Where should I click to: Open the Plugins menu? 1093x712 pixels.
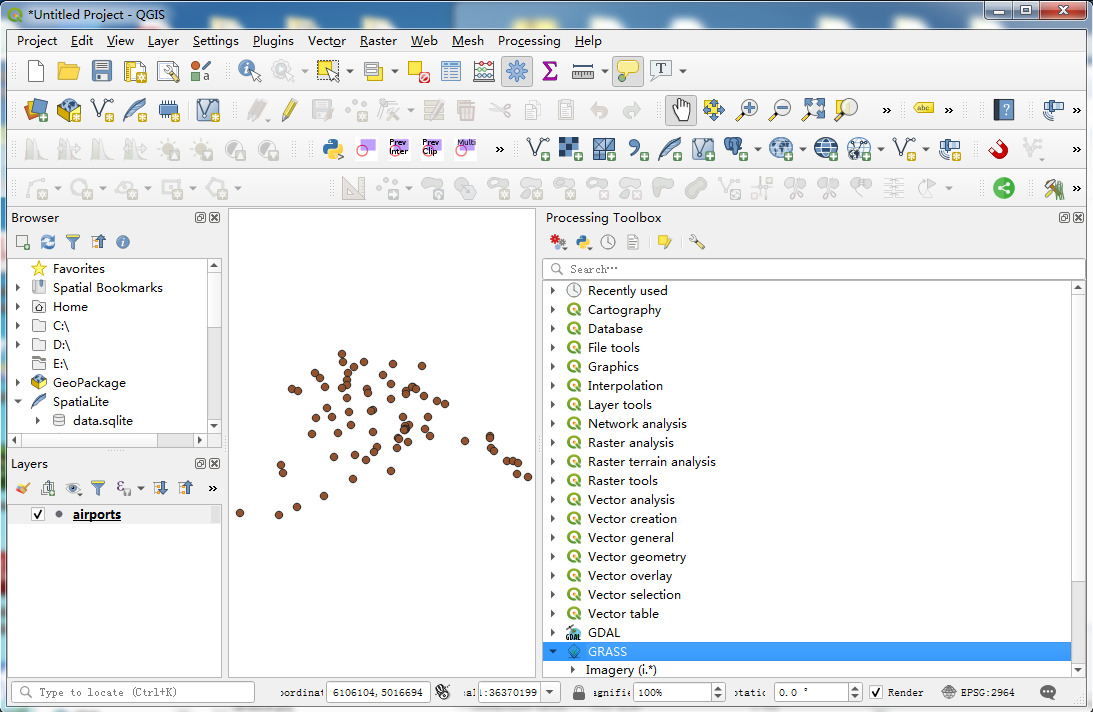tap(273, 40)
